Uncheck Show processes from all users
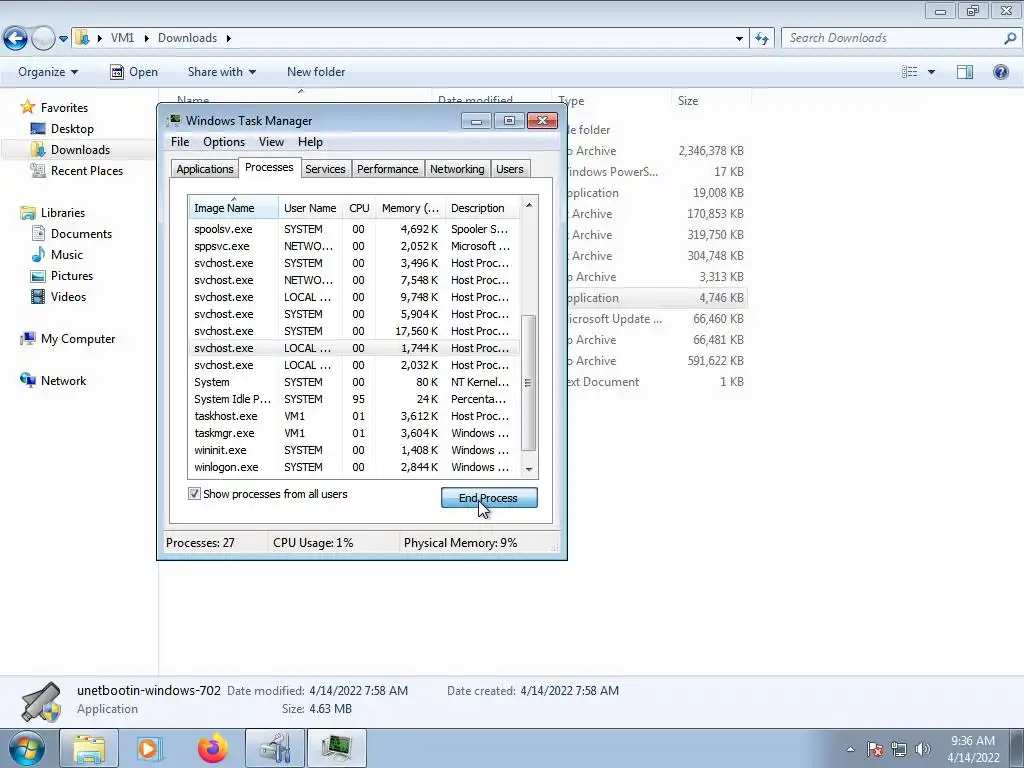 pyautogui.click(x=194, y=494)
